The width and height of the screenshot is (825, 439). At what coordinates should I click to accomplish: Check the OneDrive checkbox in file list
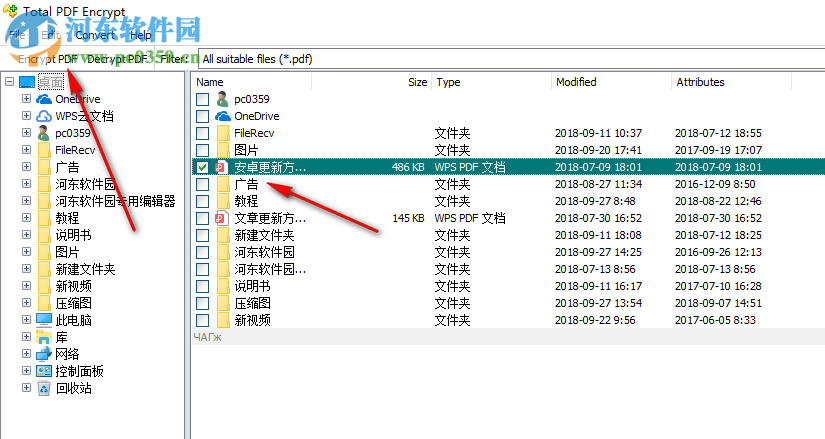click(203, 116)
